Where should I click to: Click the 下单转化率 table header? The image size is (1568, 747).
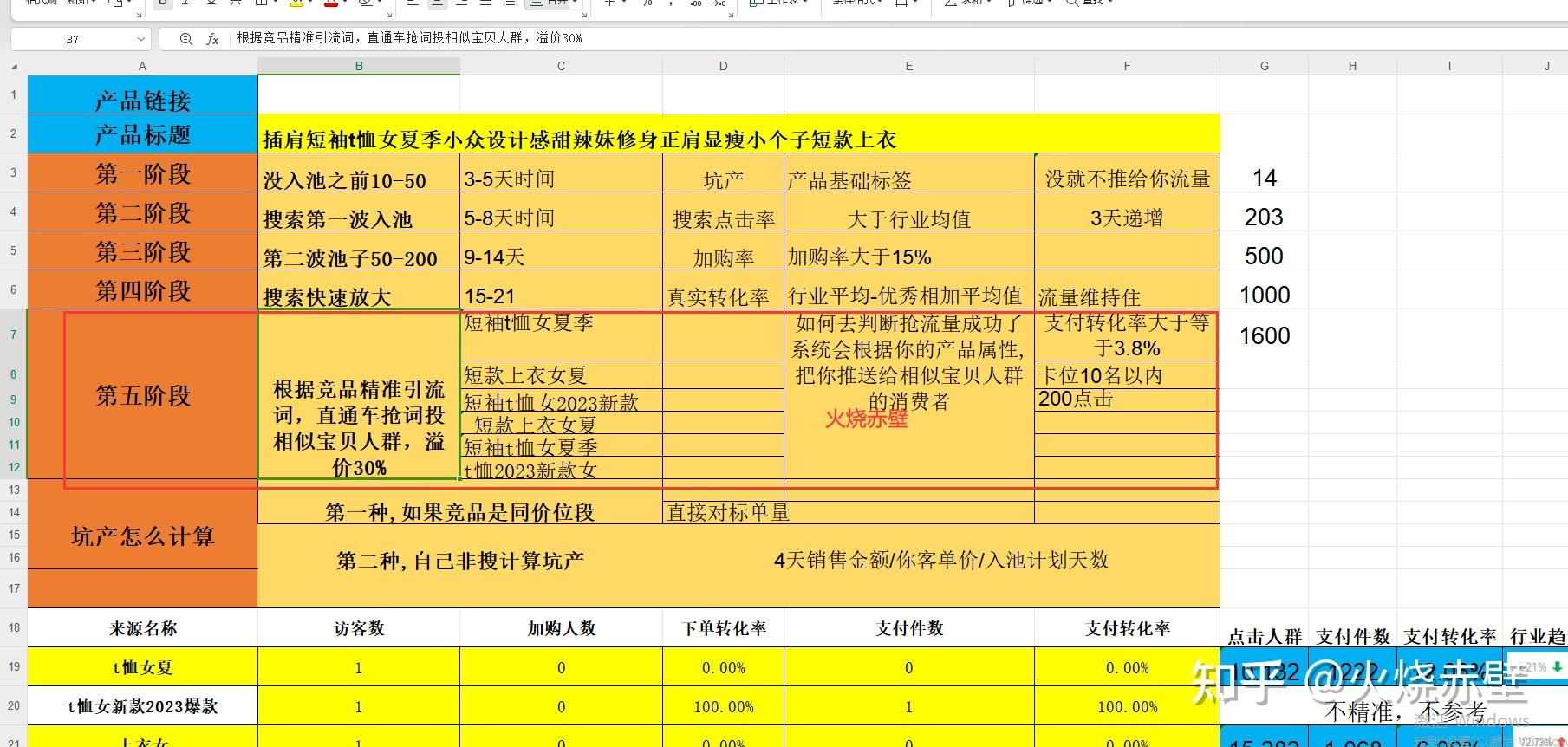(x=723, y=627)
